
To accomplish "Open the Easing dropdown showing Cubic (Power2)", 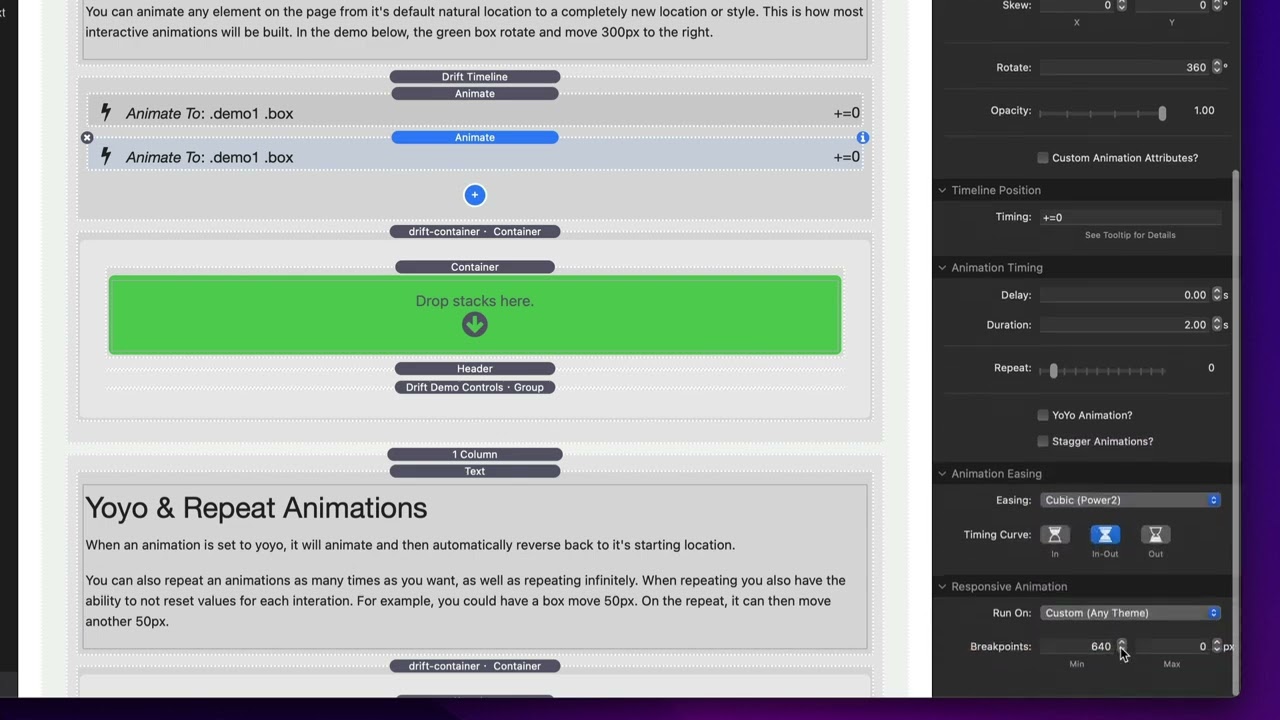I will pyautogui.click(x=1130, y=500).
